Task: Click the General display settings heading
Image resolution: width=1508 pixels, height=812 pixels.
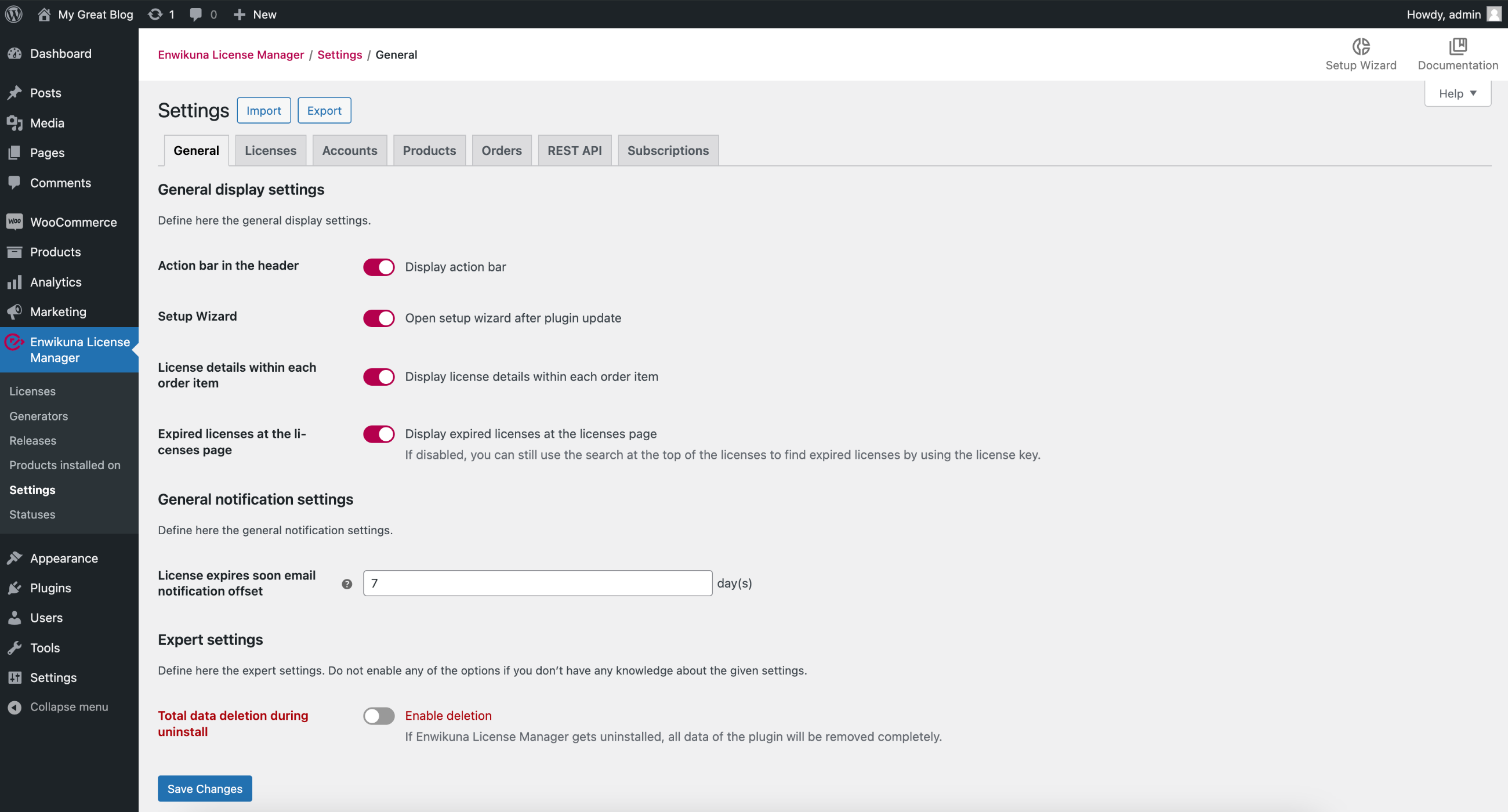Action: click(x=241, y=189)
